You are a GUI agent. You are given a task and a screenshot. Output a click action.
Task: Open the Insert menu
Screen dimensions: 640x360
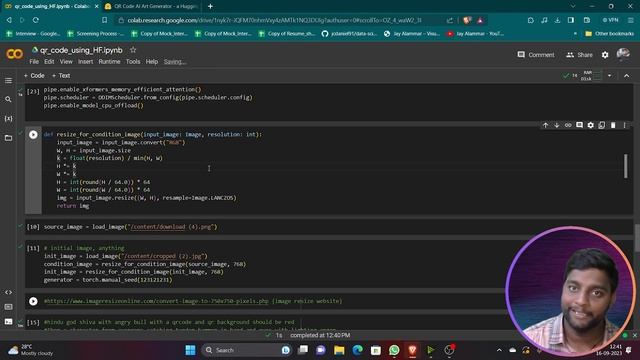point(85,62)
